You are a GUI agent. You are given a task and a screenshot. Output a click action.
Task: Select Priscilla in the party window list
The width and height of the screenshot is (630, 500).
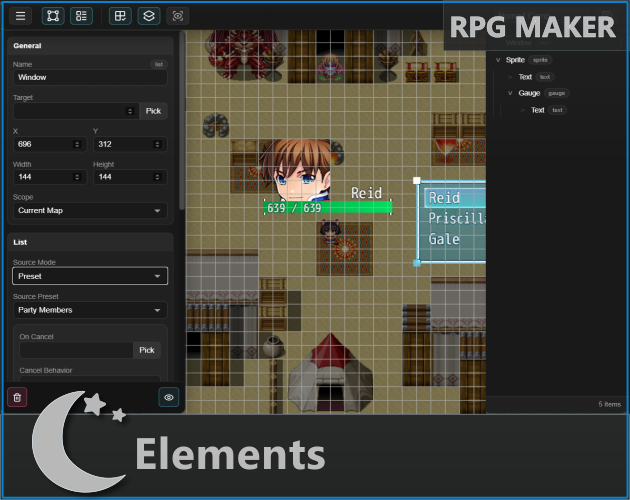click(x=456, y=218)
